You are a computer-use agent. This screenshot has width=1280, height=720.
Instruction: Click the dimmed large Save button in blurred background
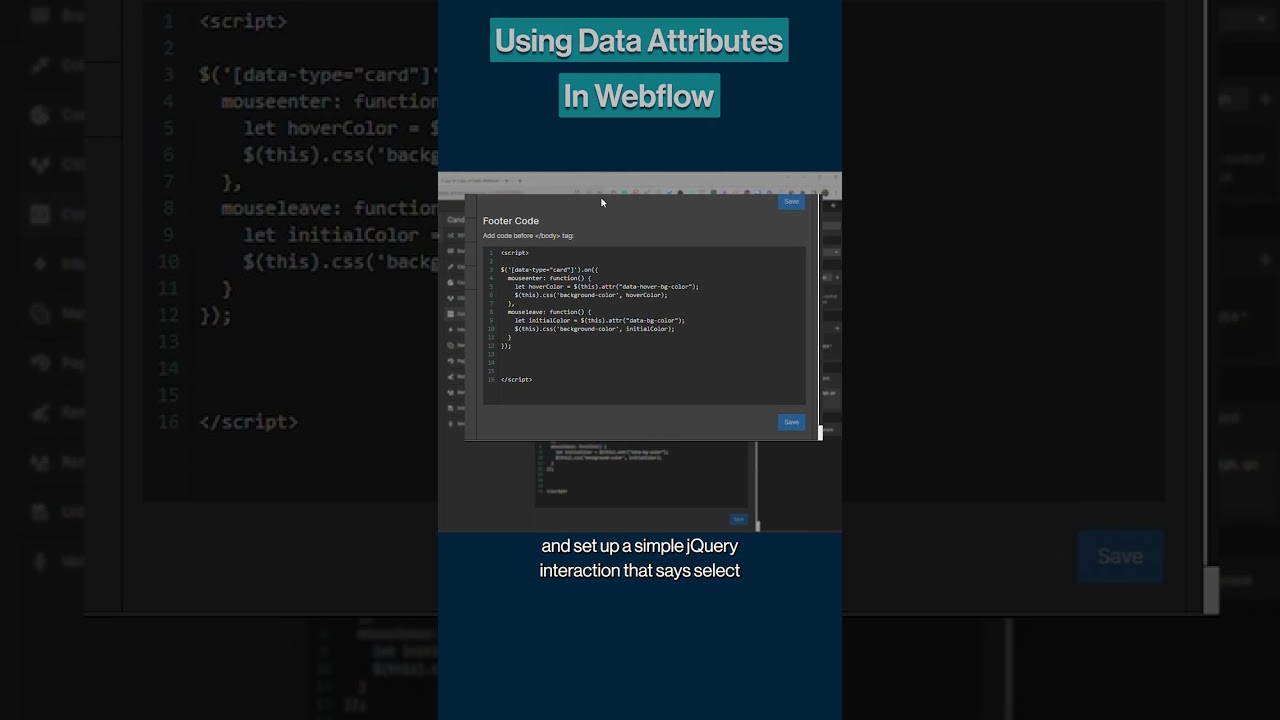coord(1120,556)
